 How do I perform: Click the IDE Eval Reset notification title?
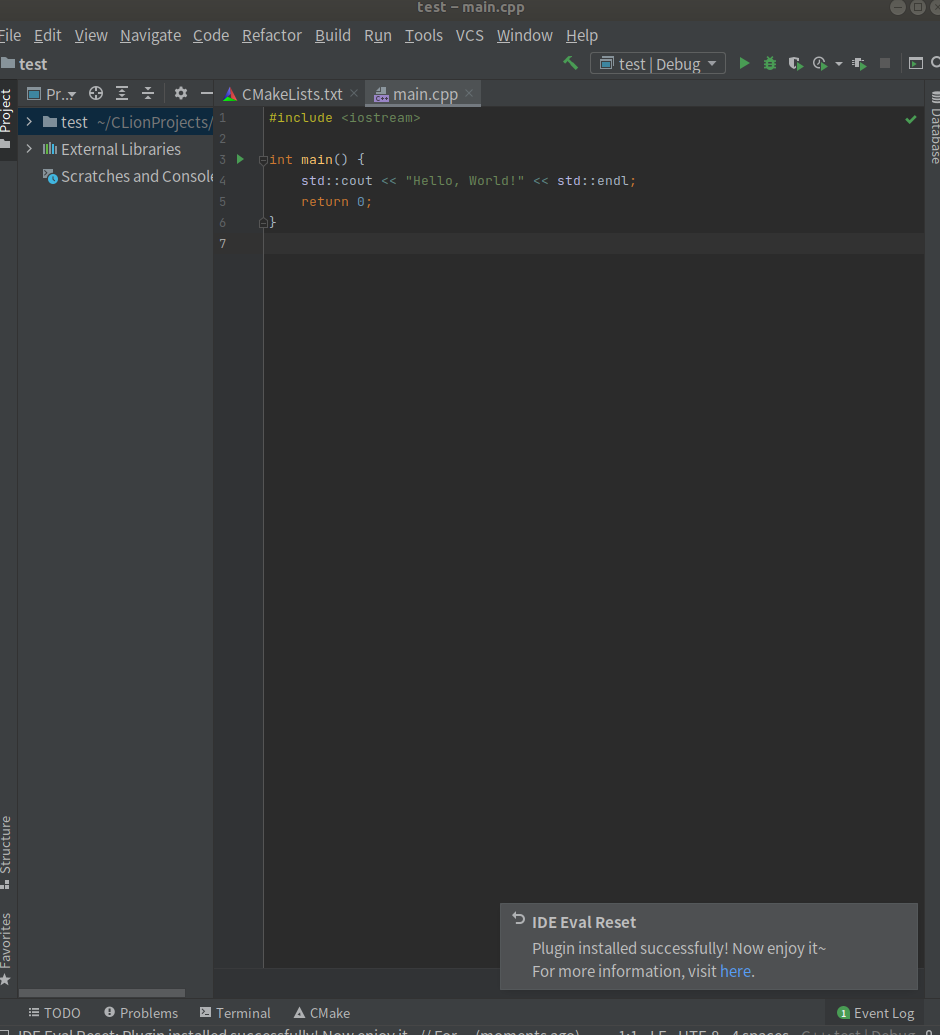click(x=584, y=922)
